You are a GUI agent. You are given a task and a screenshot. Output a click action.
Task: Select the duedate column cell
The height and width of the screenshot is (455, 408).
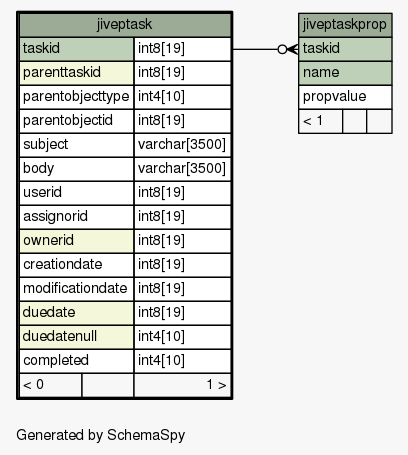click(77, 313)
